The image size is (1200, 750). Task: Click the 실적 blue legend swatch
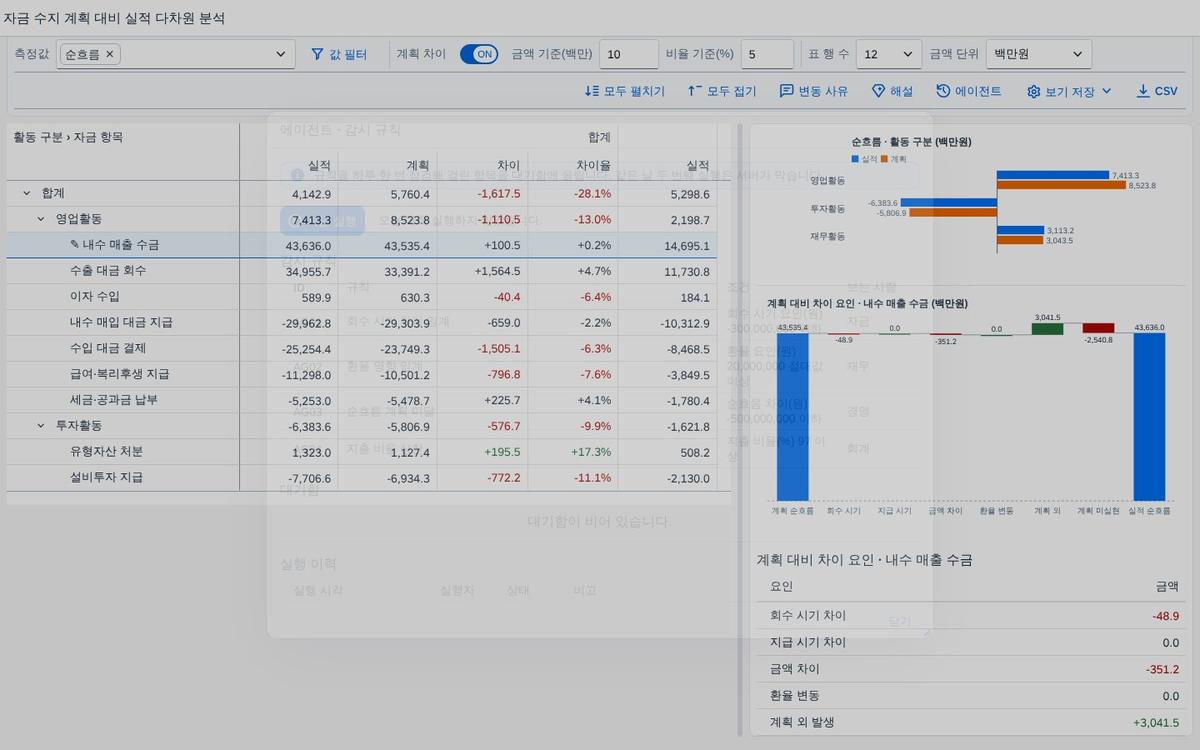click(x=855, y=159)
